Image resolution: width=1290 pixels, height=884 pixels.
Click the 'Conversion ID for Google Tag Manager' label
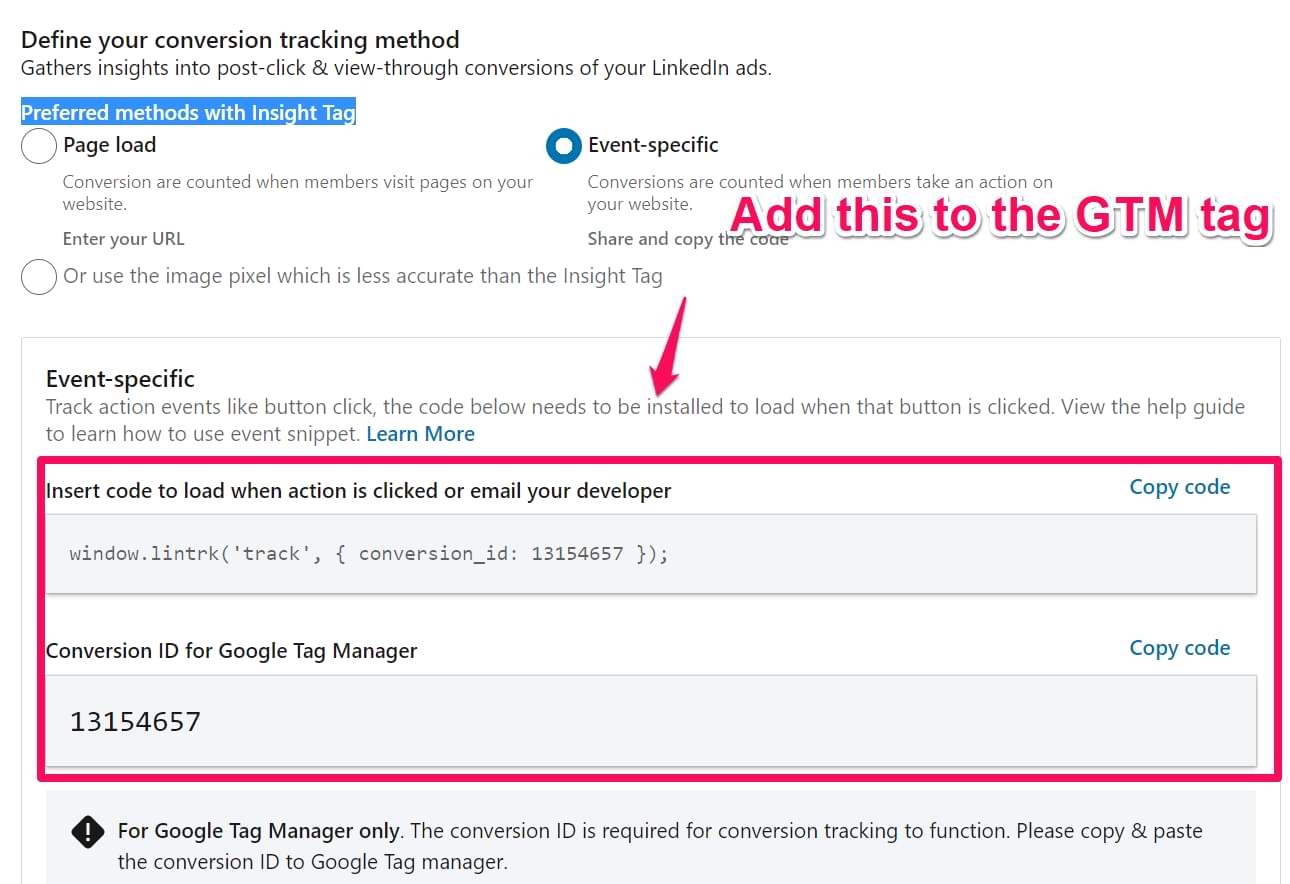tap(231, 651)
